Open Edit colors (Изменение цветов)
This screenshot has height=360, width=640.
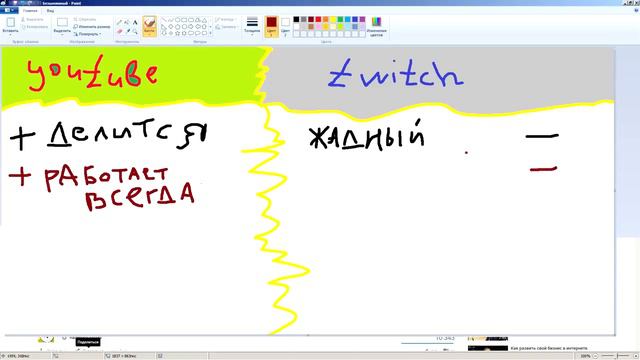376,27
